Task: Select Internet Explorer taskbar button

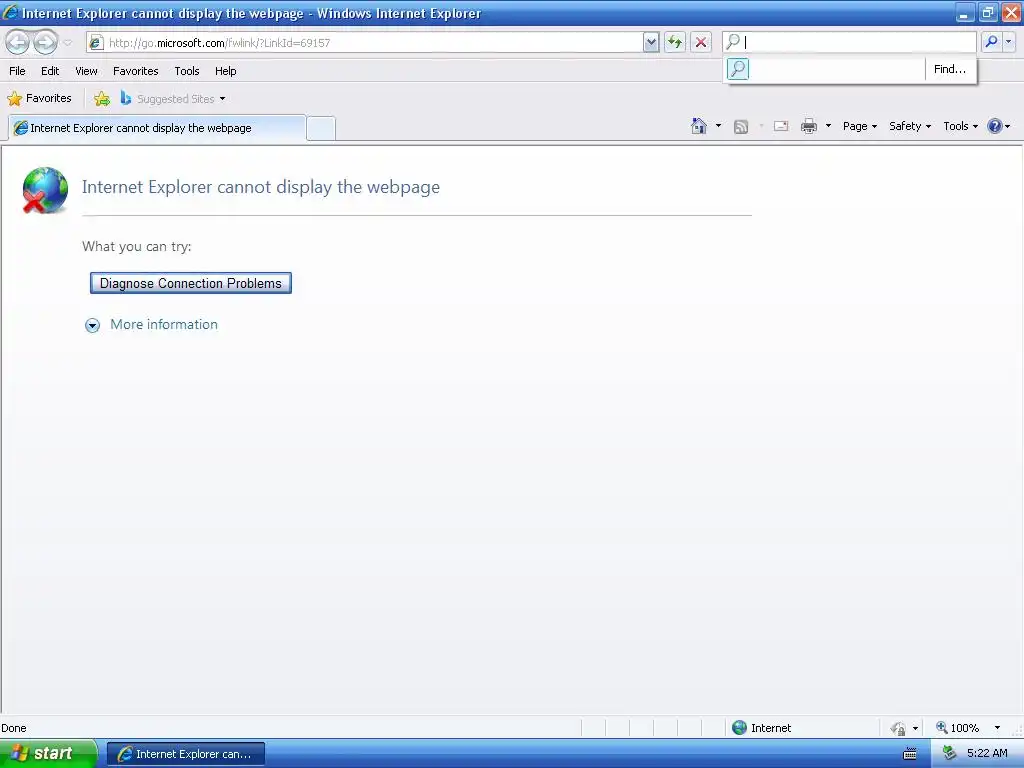Action: tap(185, 754)
